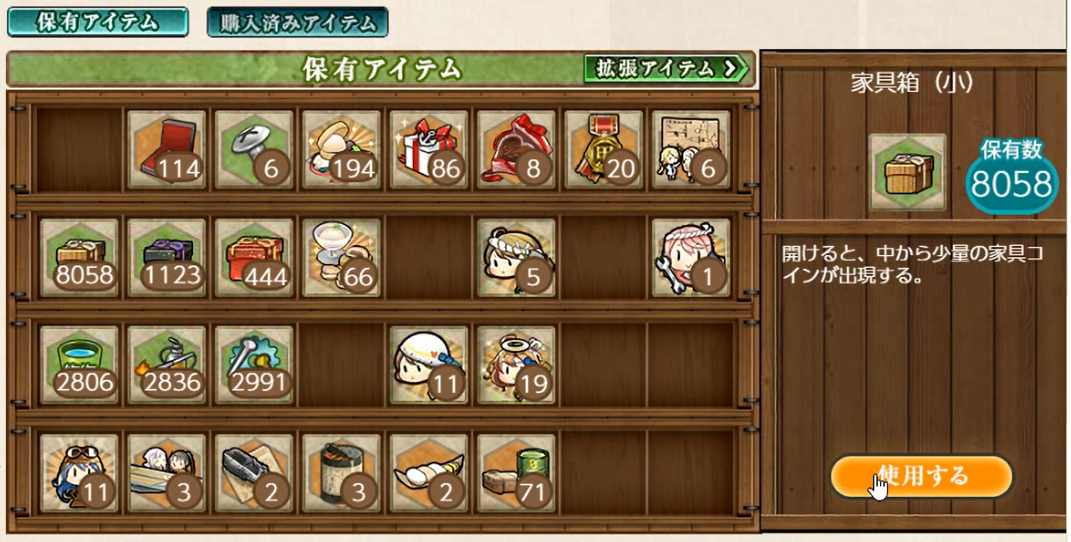The height and width of the screenshot is (542, 1071).
Task: Select the pilot goggles fairy showing 11
Action: pyautogui.click(x=79, y=473)
